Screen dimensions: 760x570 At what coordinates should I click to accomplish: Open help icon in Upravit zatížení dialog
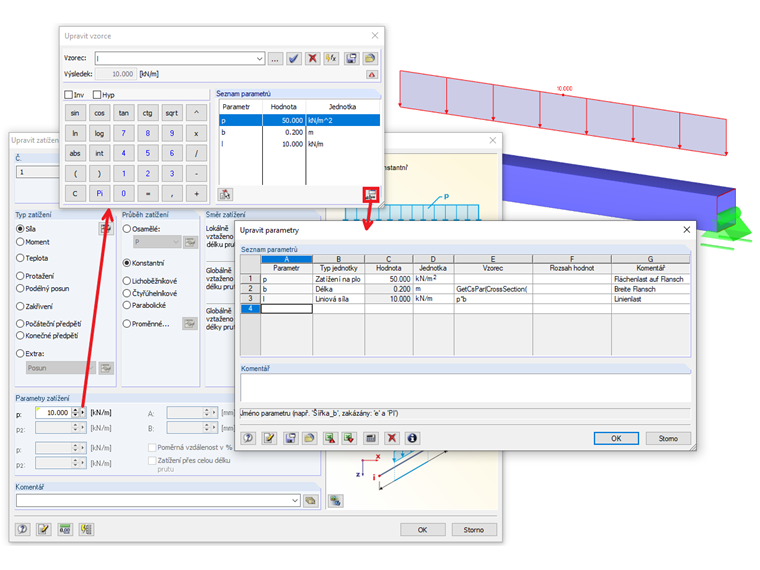click(x=22, y=529)
